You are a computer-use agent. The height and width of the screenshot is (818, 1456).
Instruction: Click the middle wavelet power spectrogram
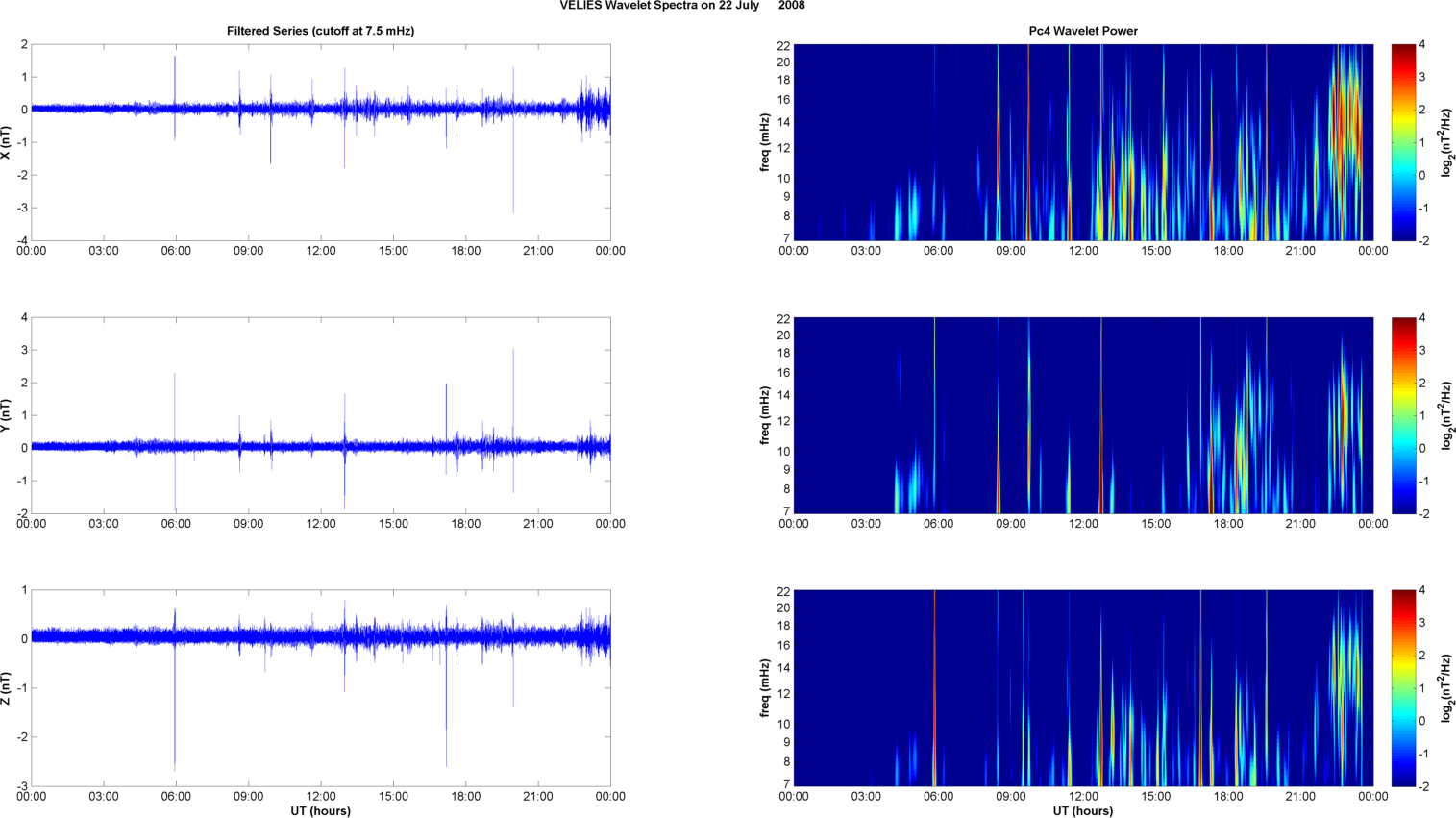1083,415
